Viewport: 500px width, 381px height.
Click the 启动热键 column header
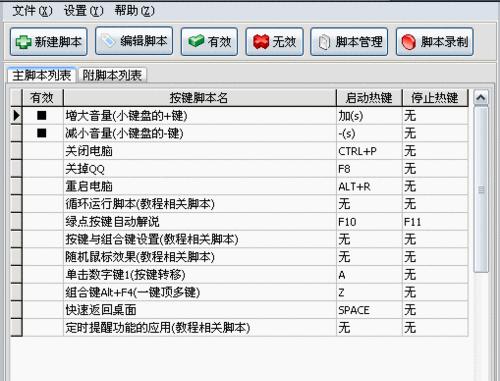pyautogui.click(x=369, y=98)
